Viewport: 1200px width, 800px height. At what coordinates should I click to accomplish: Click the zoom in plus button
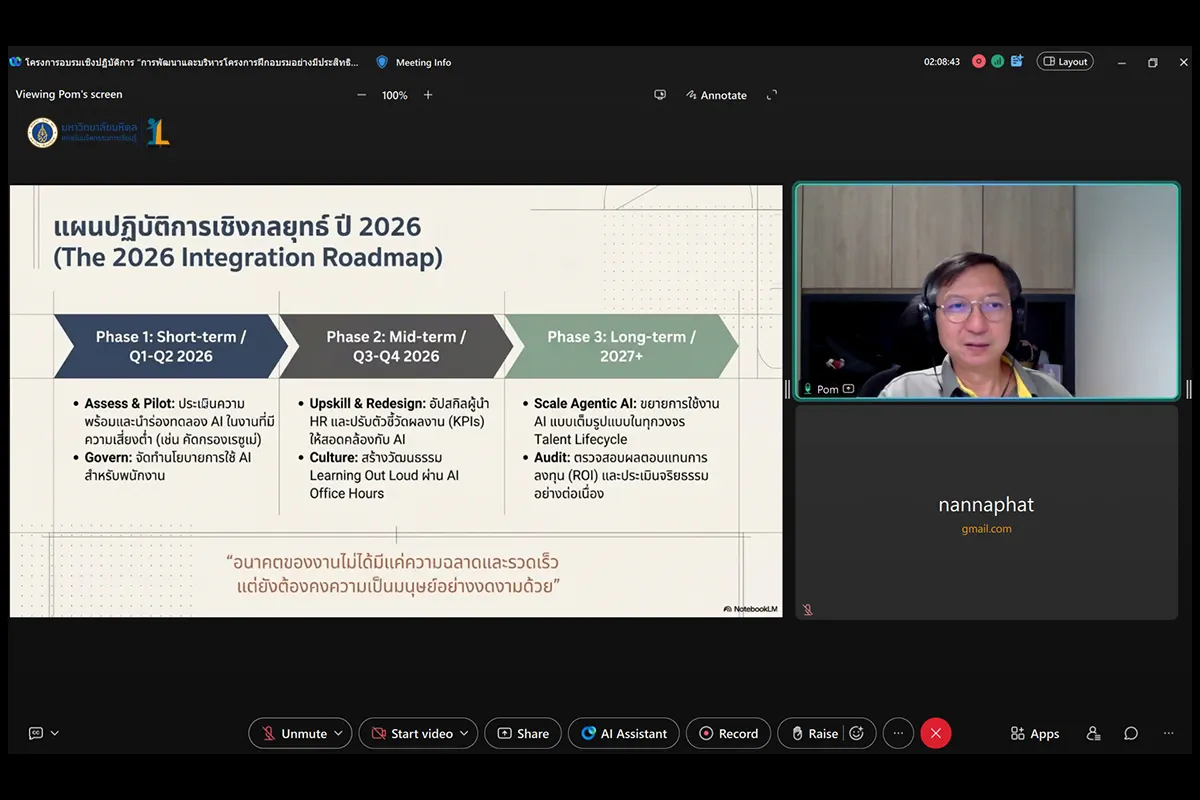pyautogui.click(x=428, y=95)
